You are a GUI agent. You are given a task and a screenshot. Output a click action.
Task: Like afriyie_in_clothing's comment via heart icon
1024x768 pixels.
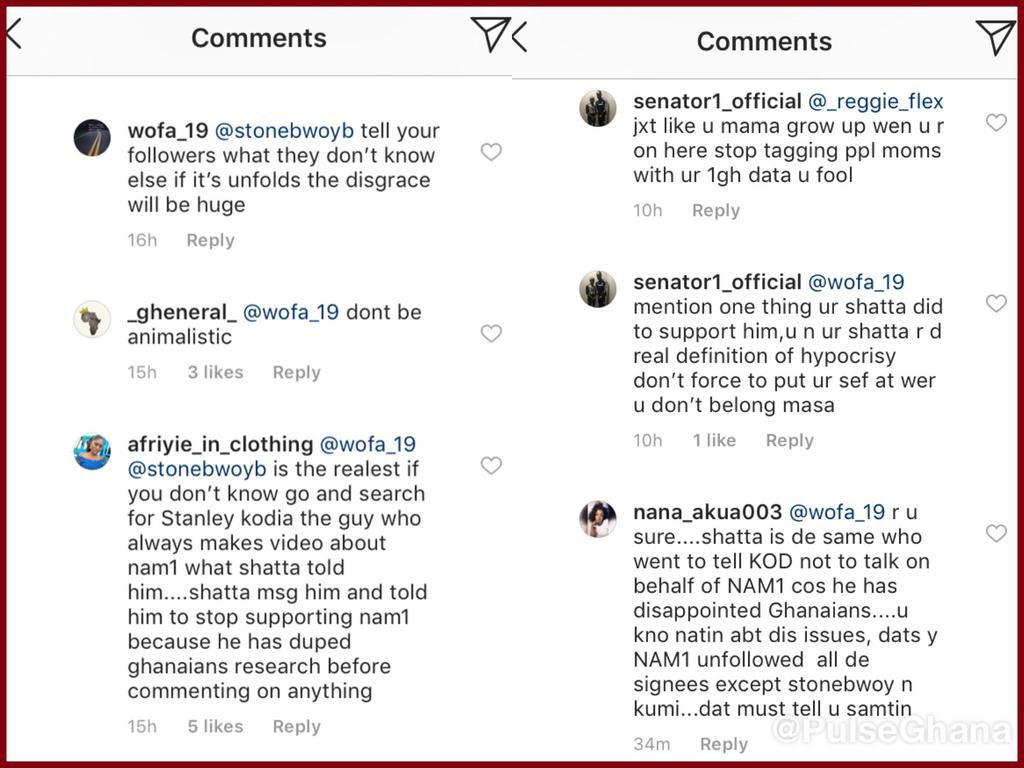click(x=491, y=466)
